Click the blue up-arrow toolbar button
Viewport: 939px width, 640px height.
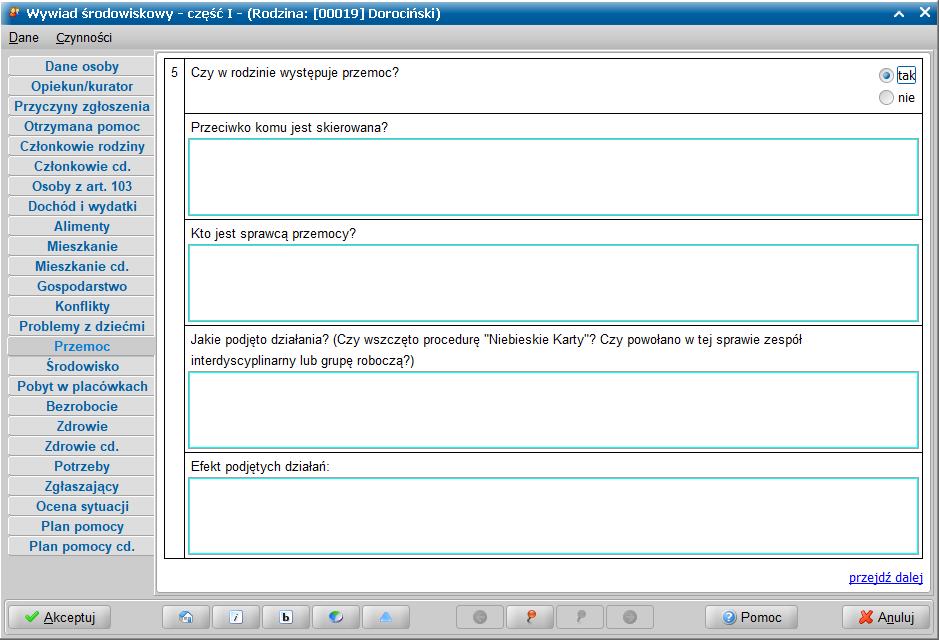coord(386,617)
